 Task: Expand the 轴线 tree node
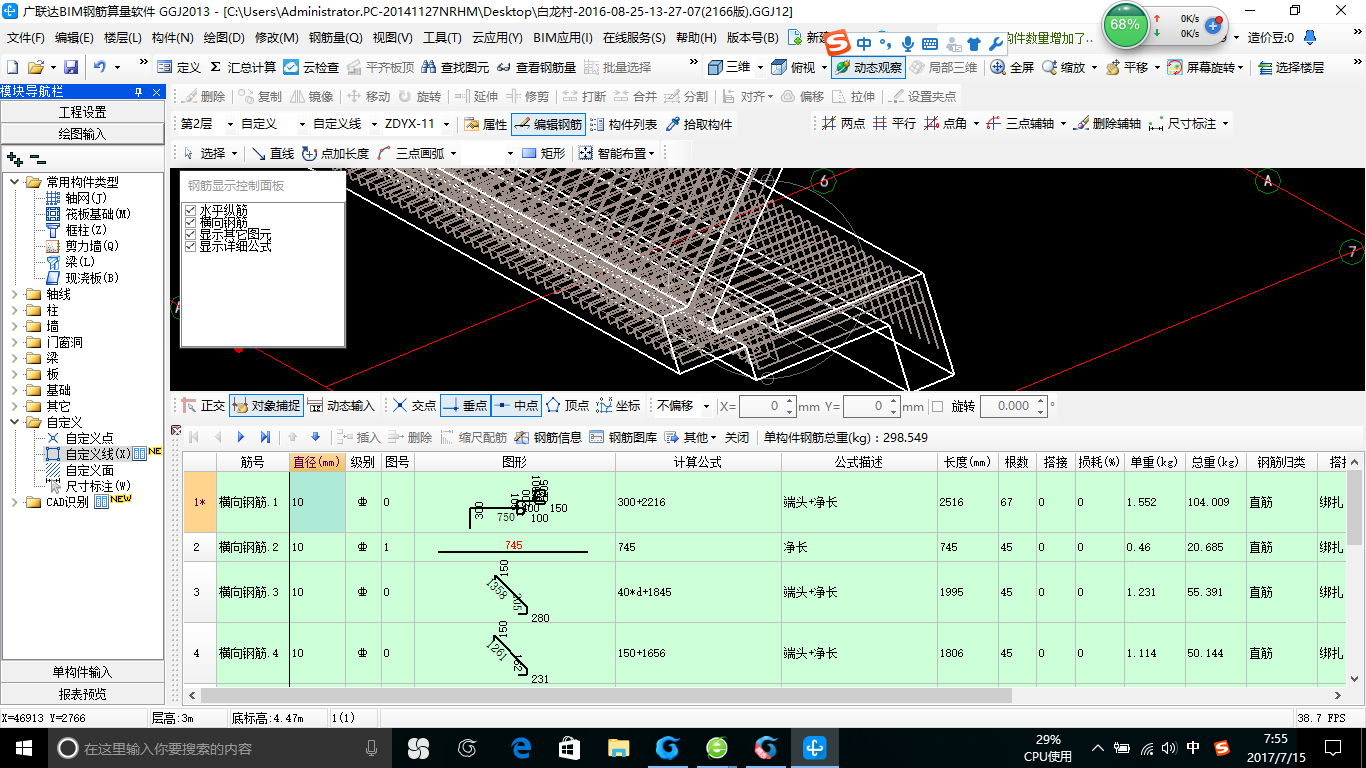(x=15, y=294)
